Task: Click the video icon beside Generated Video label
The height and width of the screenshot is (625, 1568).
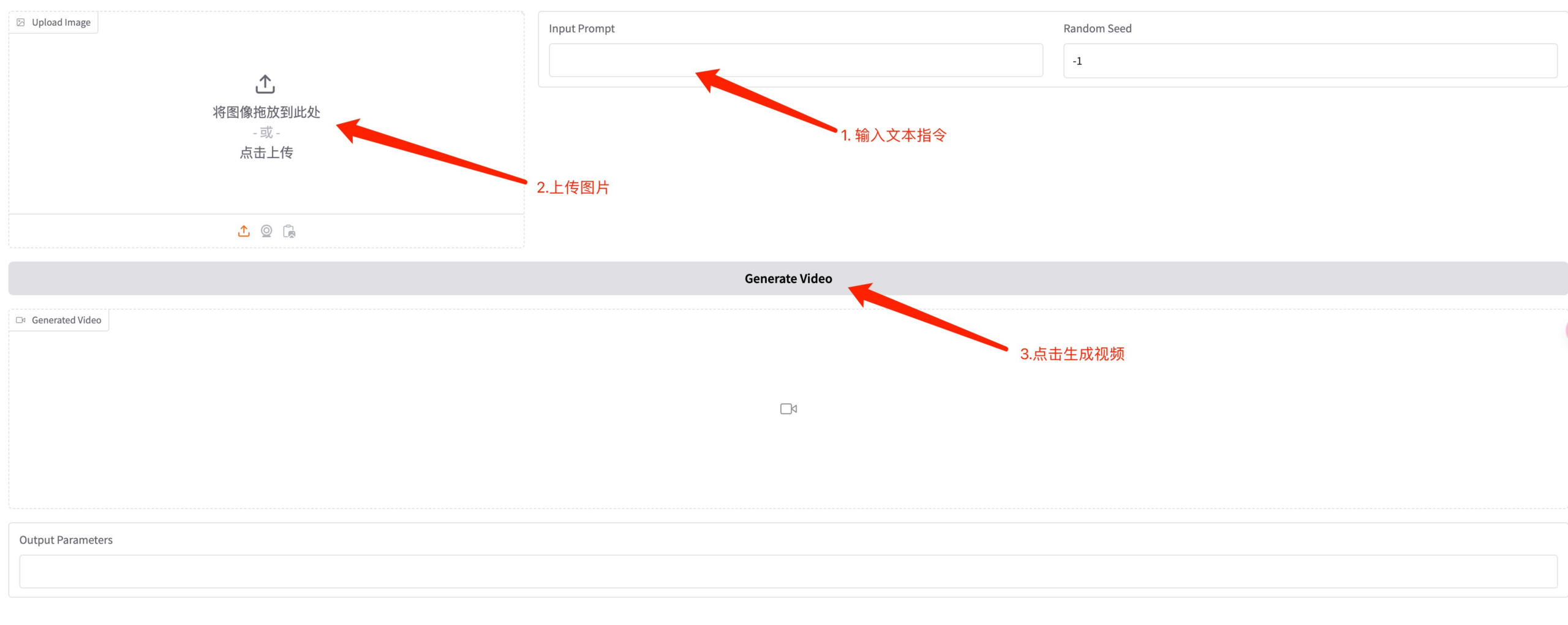Action: click(21, 320)
